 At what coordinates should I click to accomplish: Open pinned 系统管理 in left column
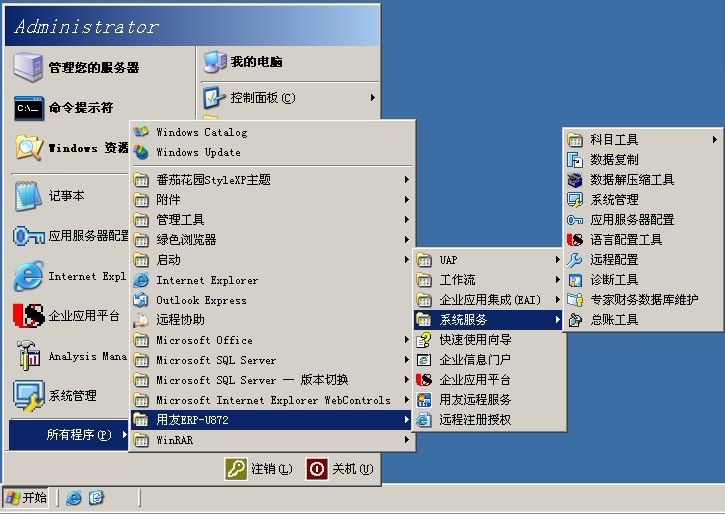coord(69,396)
